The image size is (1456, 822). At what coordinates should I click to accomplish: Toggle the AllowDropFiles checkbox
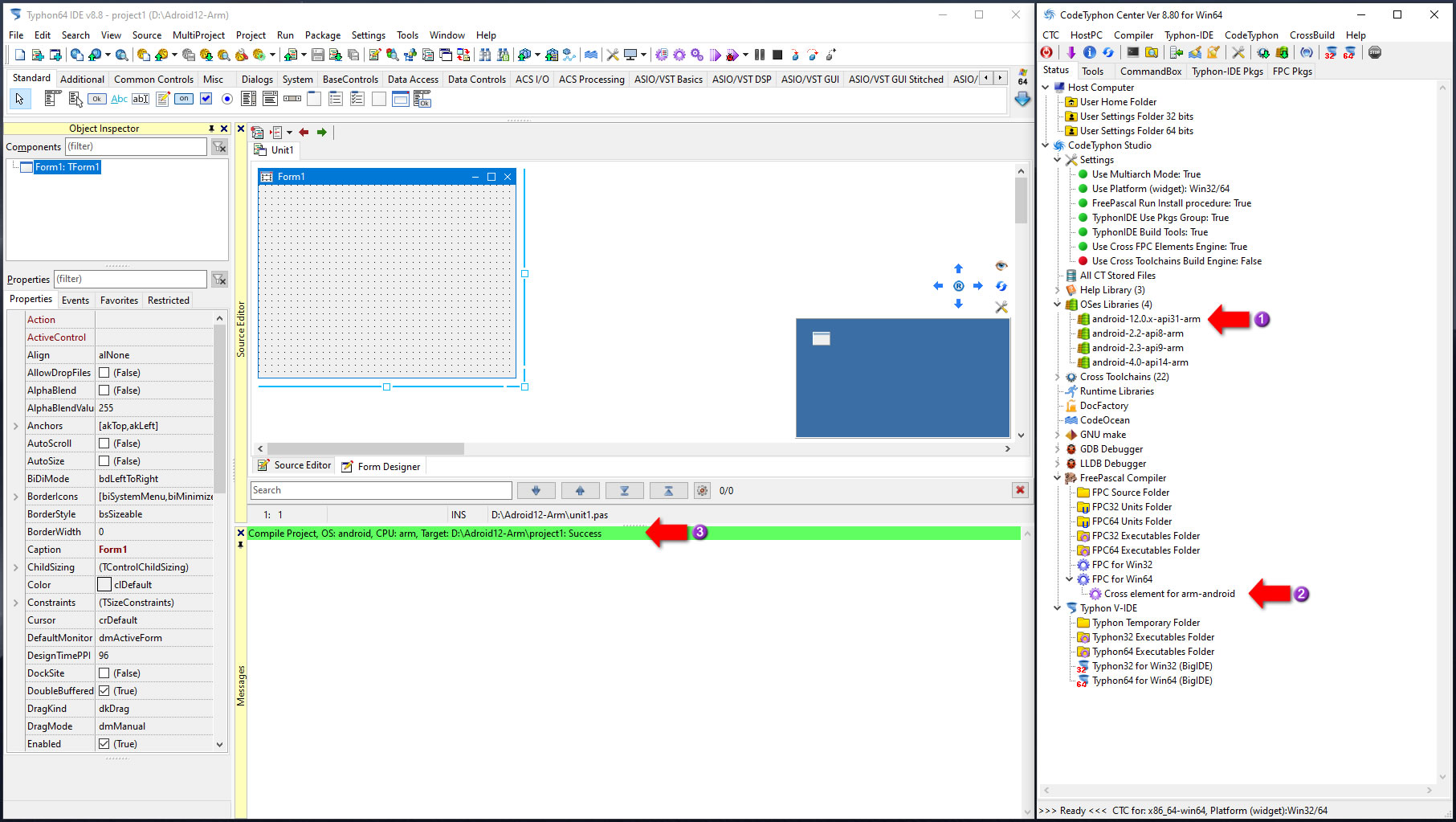pos(104,373)
